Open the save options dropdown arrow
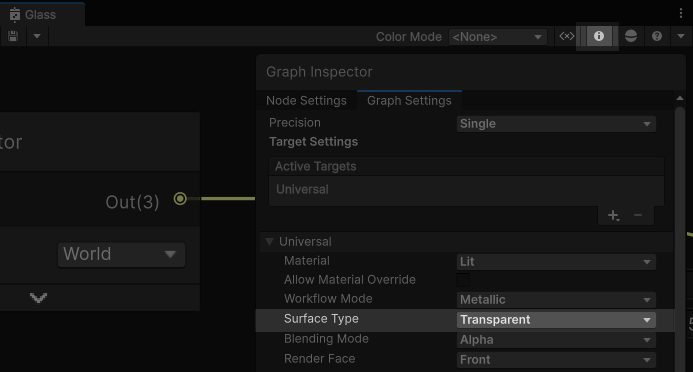The width and height of the screenshot is (693, 372). 37,36
